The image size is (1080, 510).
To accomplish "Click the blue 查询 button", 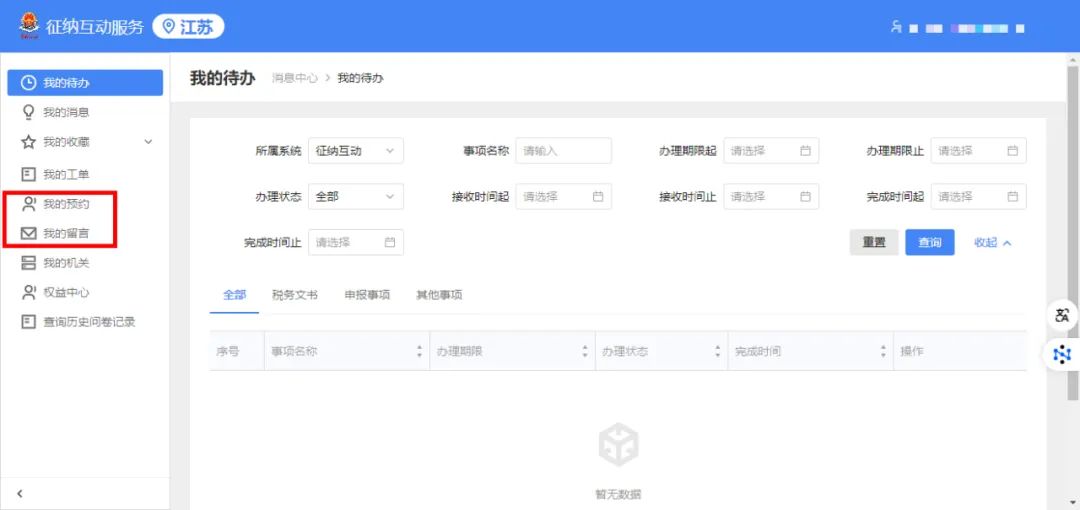I will coord(929,243).
